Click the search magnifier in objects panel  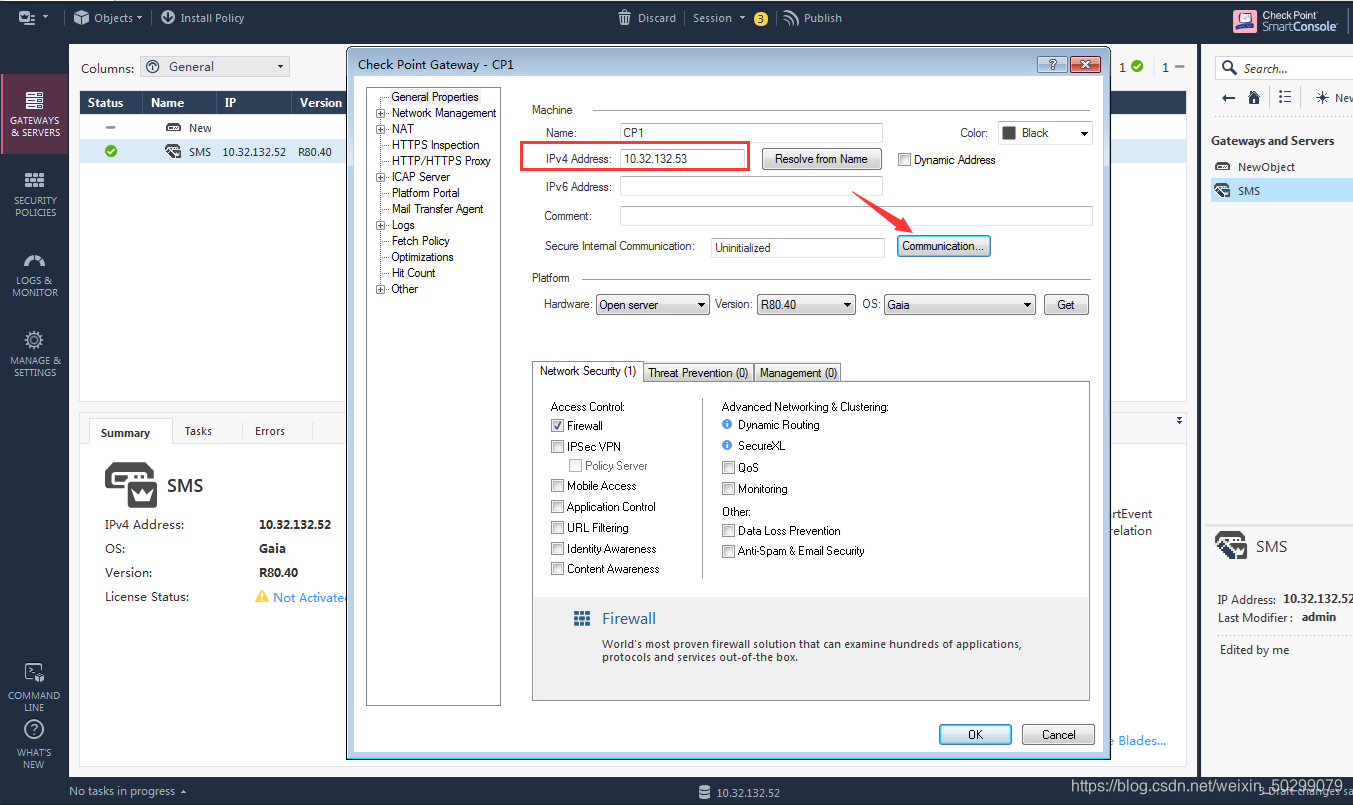coord(1229,68)
